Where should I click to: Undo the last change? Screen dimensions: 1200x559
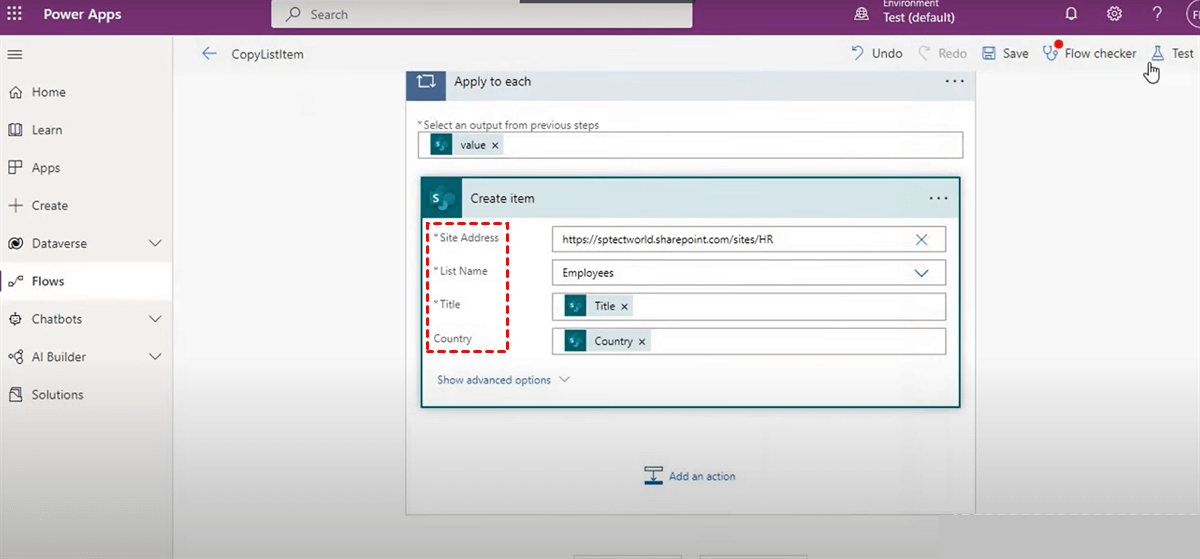(x=877, y=54)
